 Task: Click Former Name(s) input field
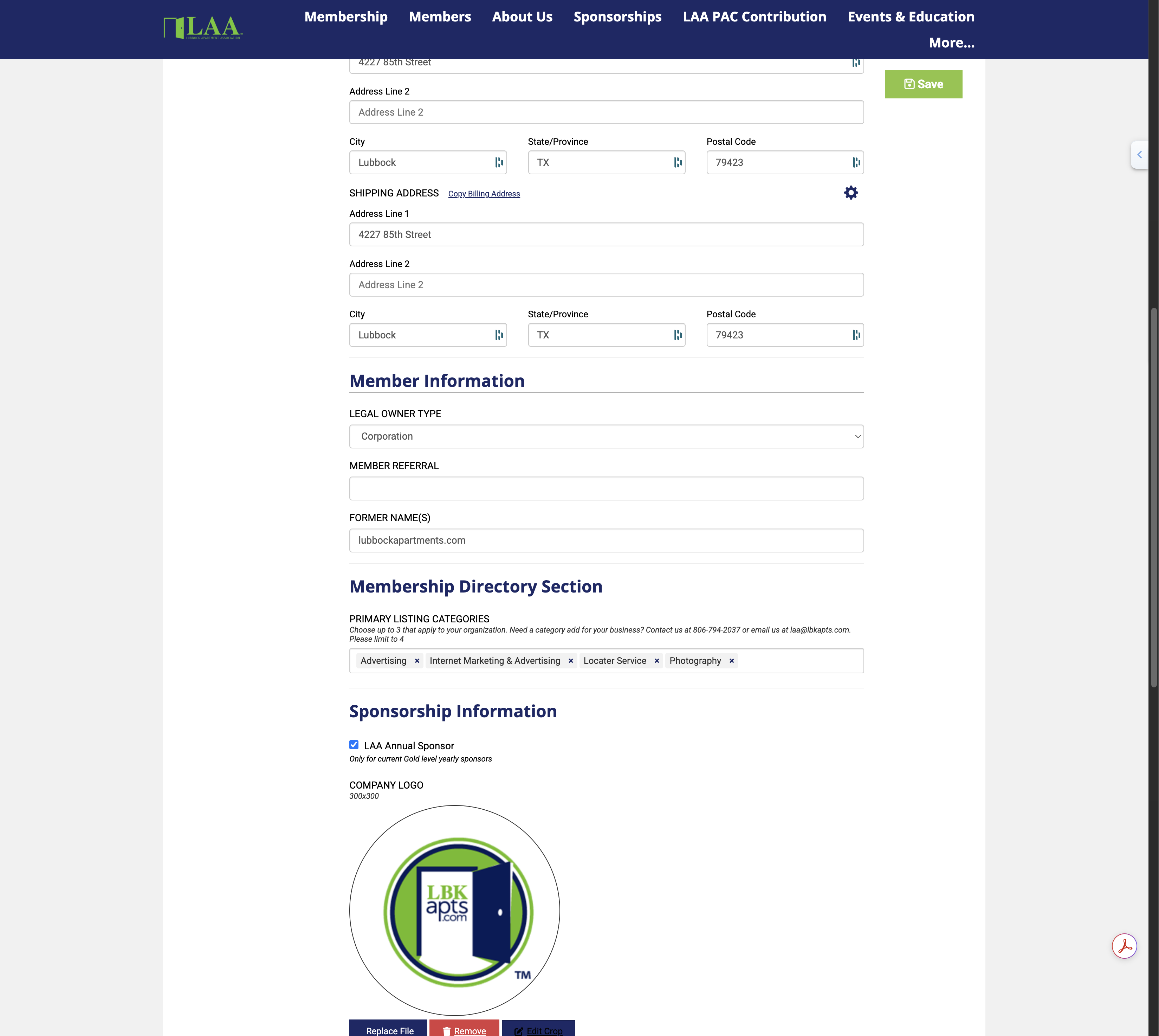pos(606,541)
